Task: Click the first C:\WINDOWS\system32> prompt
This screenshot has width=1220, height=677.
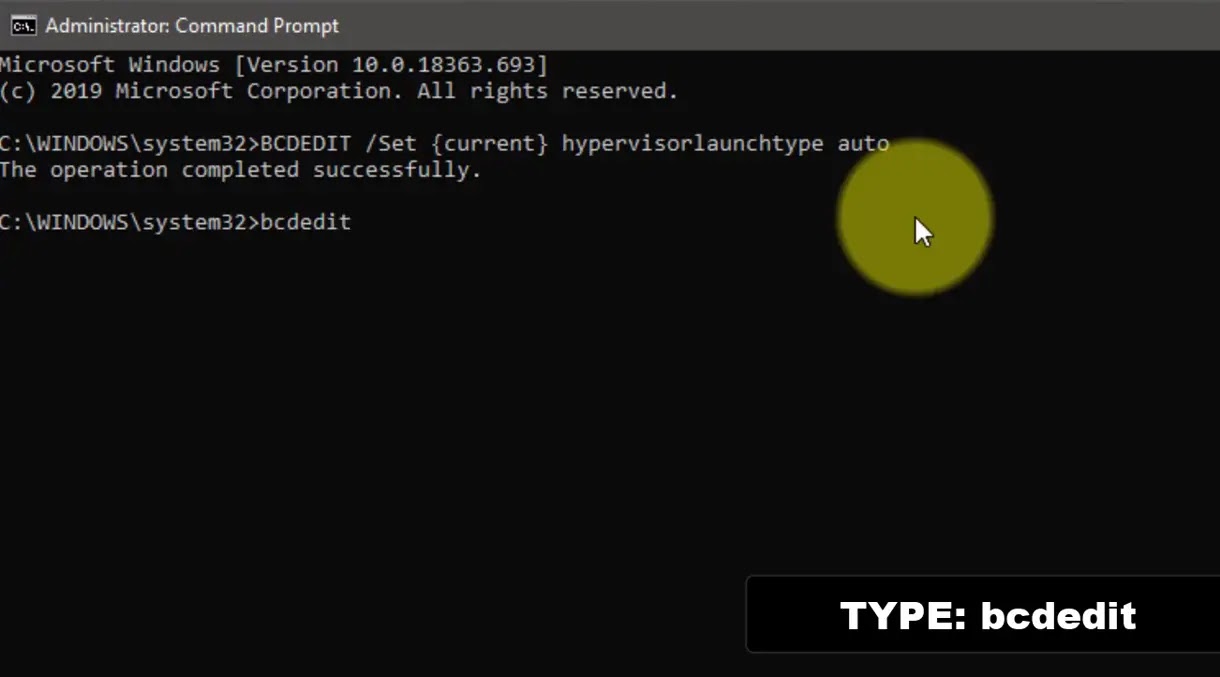Action: pos(128,144)
